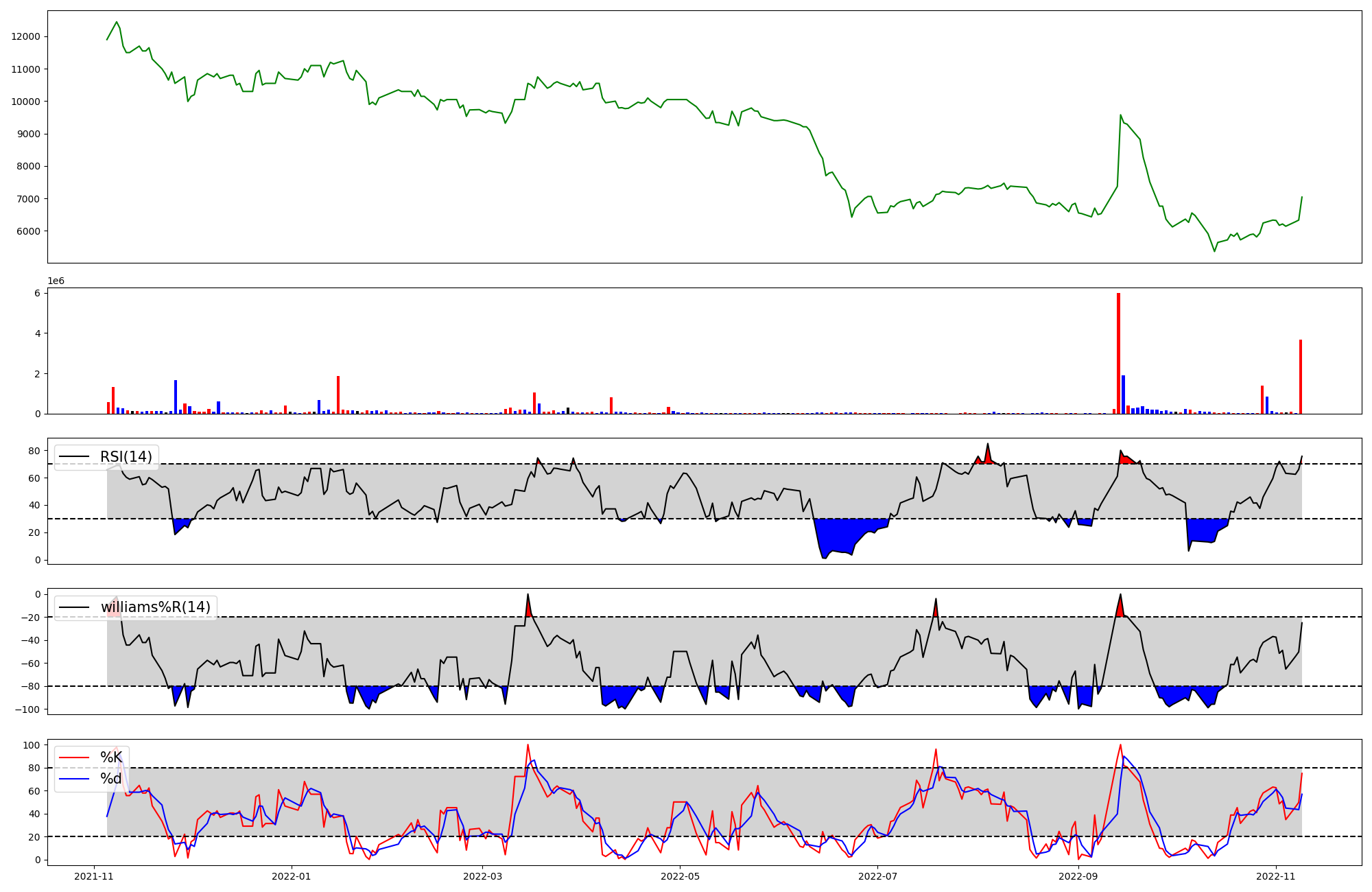Image resolution: width=1372 pixels, height=892 pixels.
Task: Click the tallest red volume bar
Action: pos(1118,353)
